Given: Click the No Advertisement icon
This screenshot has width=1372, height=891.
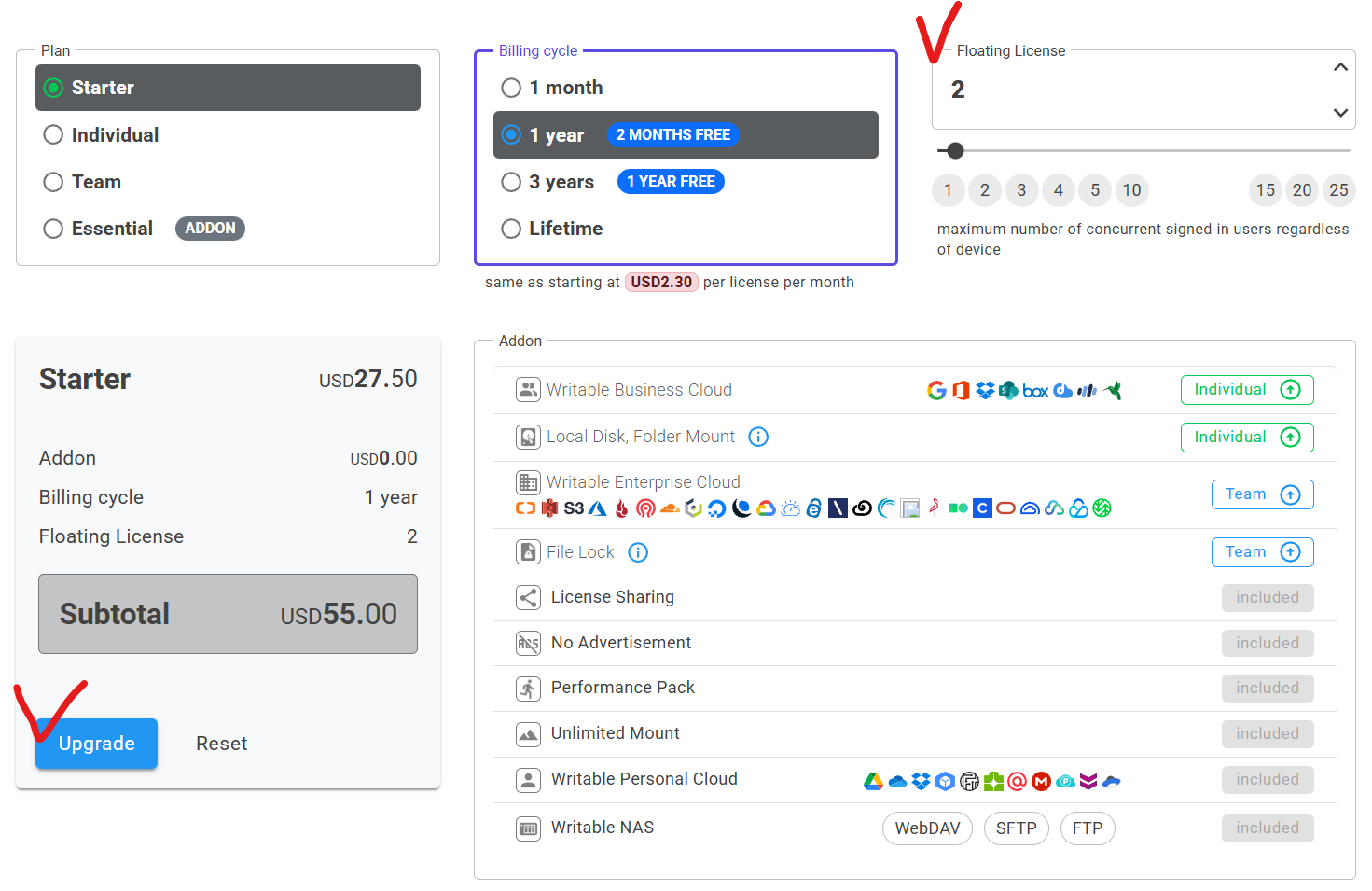Looking at the screenshot, I should click(x=528, y=644).
